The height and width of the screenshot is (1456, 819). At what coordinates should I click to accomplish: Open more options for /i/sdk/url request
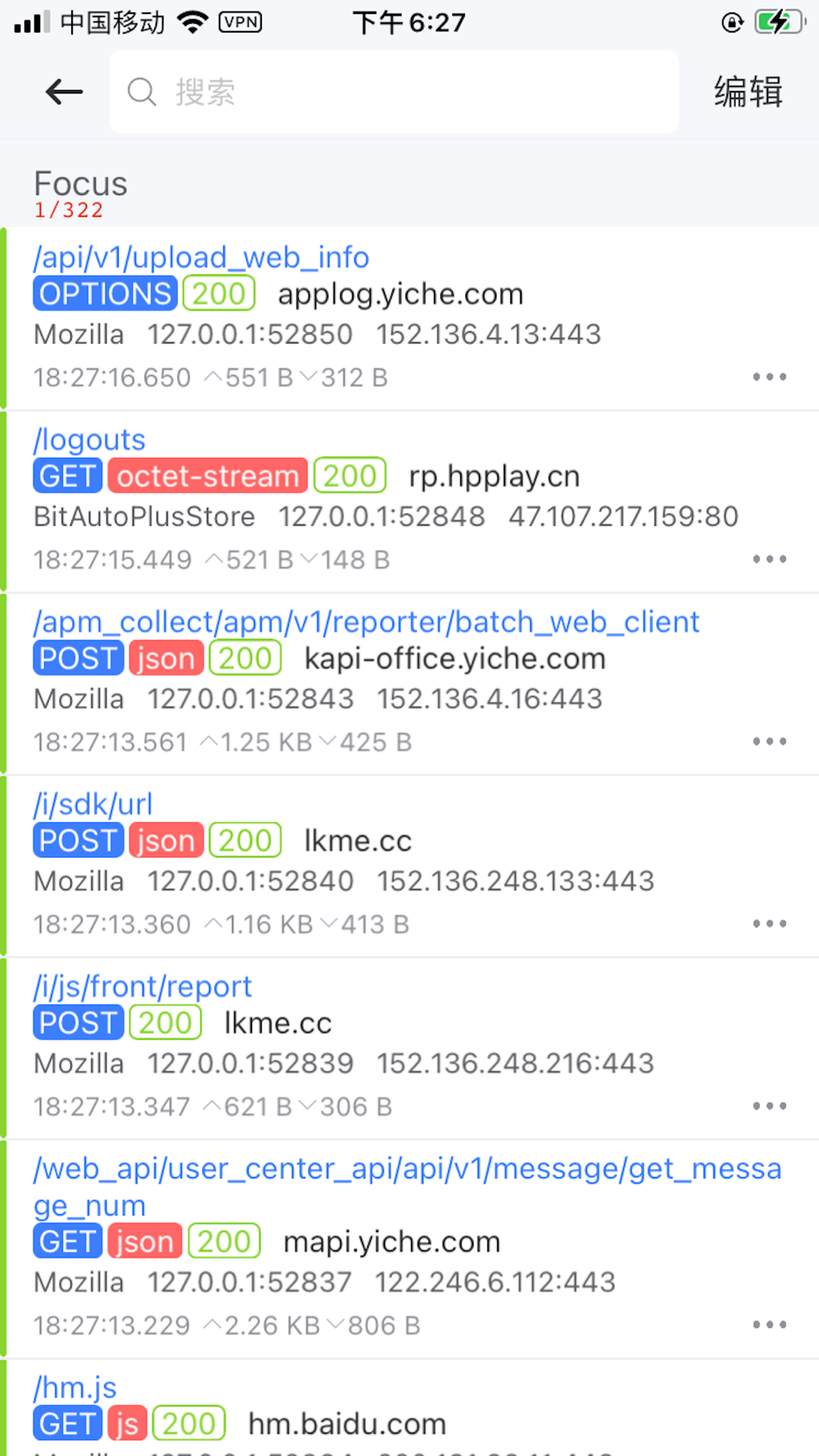(770, 924)
